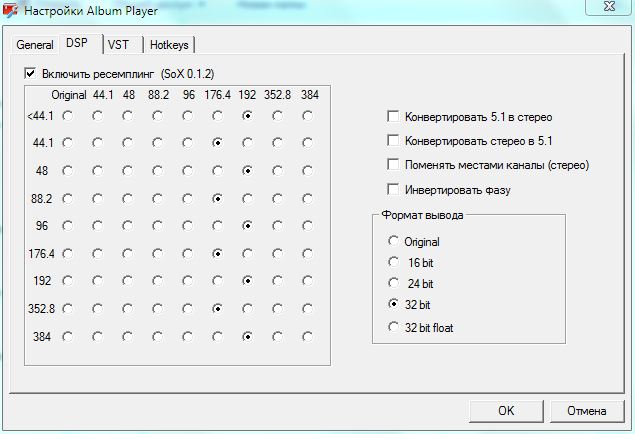Set 48 row to 96
Image resolution: width=635 pixels, height=434 pixels.
click(188, 171)
